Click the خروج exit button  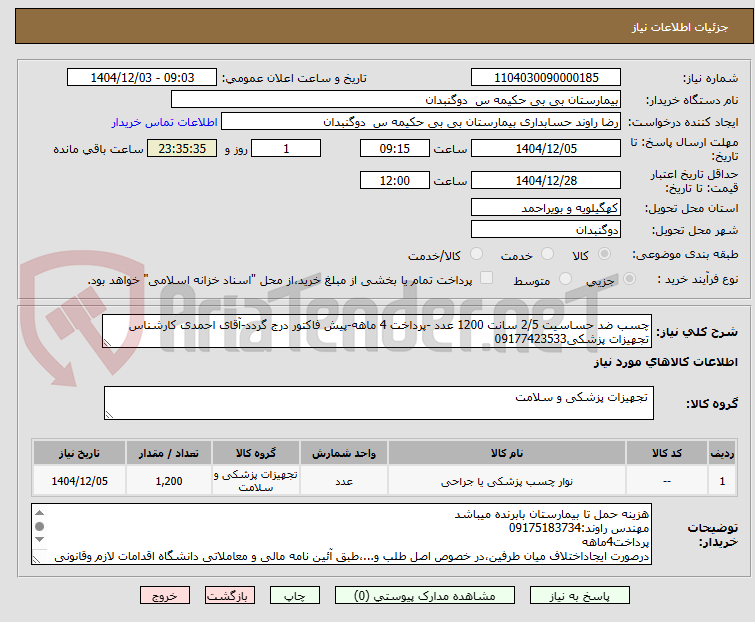(165, 596)
